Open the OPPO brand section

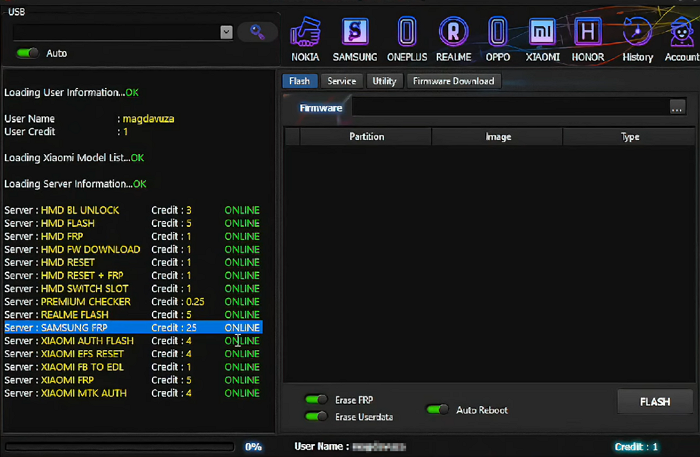click(x=497, y=39)
